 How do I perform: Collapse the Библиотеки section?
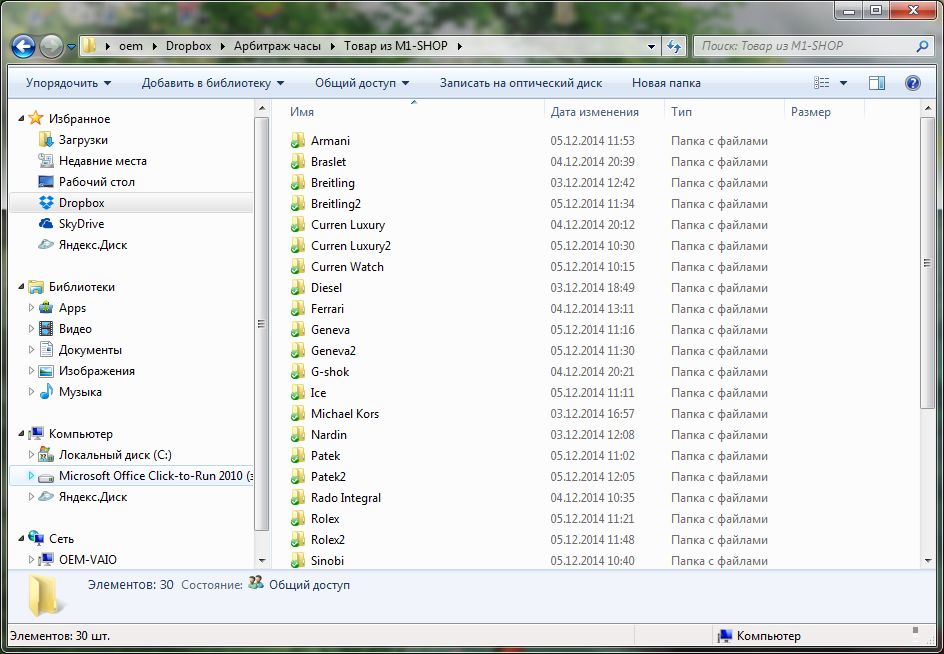pyautogui.click(x=21, y=287)
